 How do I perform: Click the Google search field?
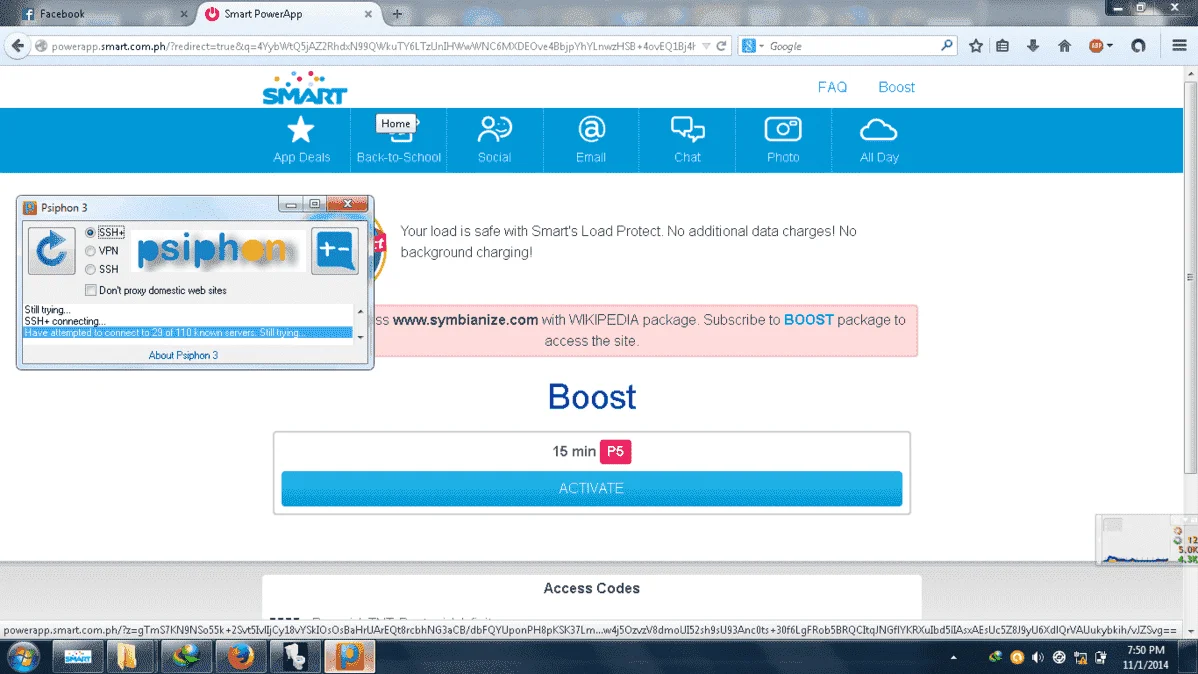[x=852, y=46]
